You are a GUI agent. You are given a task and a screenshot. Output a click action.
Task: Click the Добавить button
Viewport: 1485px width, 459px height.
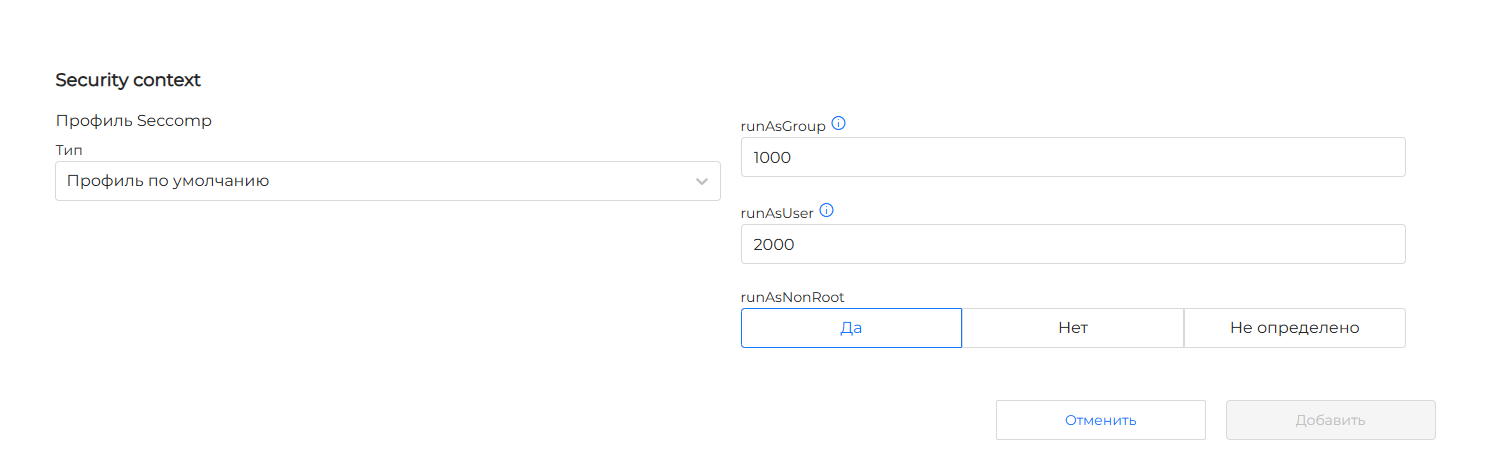click(1330, 420)
